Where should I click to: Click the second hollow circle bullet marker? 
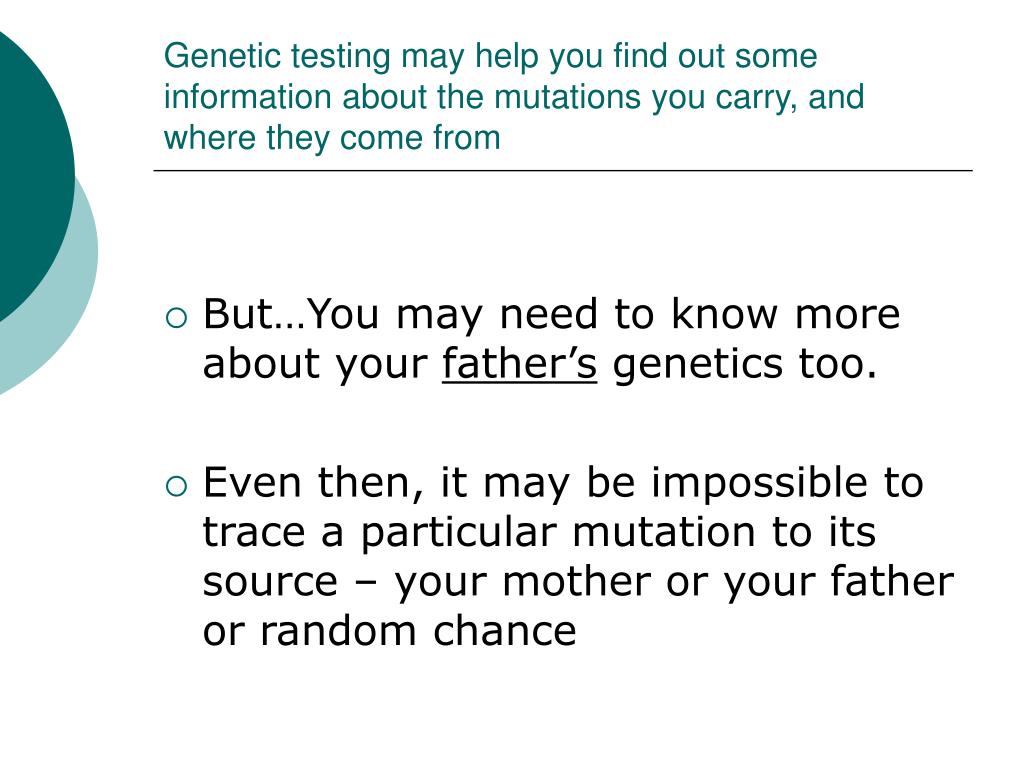pos(176,487)
